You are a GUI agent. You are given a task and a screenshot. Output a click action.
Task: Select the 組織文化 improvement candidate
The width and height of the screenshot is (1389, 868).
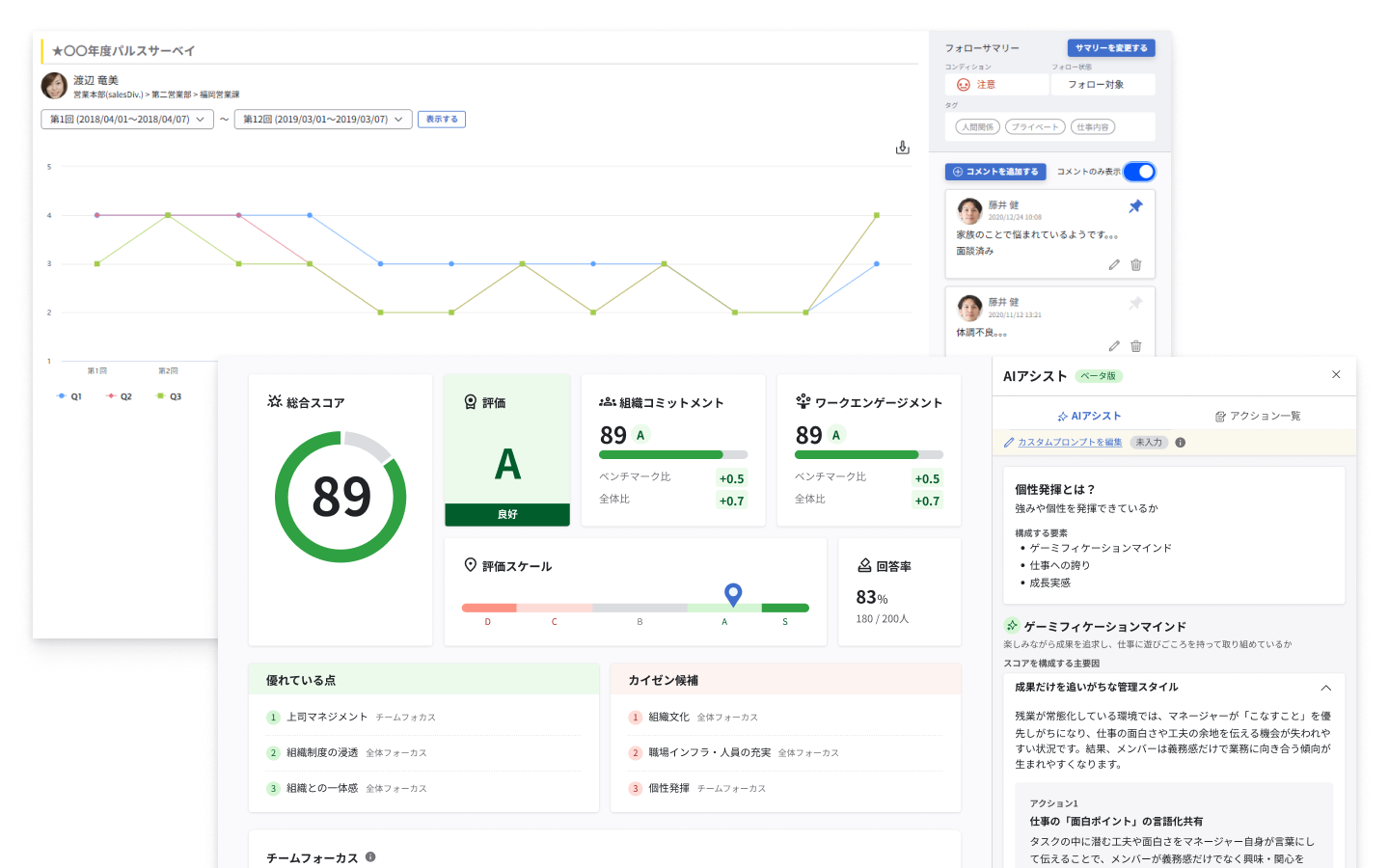click(x=785, y=718)
